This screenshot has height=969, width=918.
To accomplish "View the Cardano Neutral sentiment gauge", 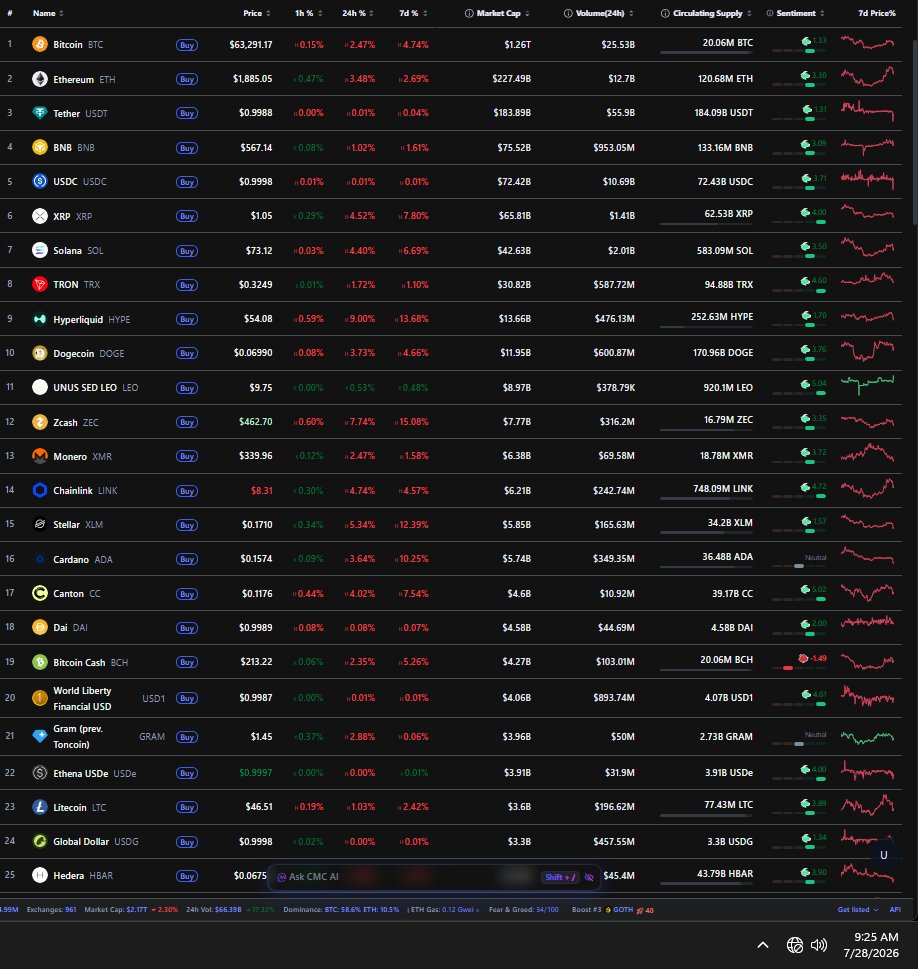I will coord(799,560).
